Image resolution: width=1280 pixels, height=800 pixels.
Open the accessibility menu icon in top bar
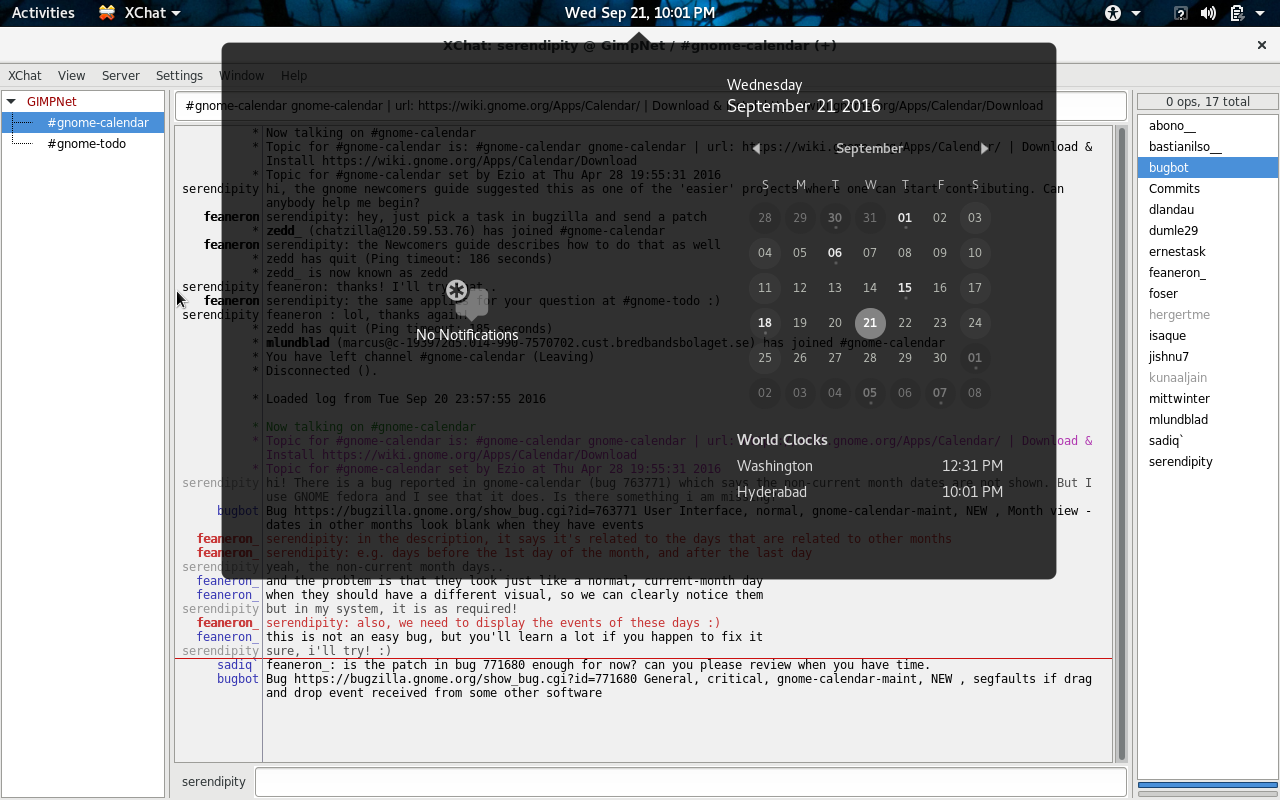[x=1113, y=13]
